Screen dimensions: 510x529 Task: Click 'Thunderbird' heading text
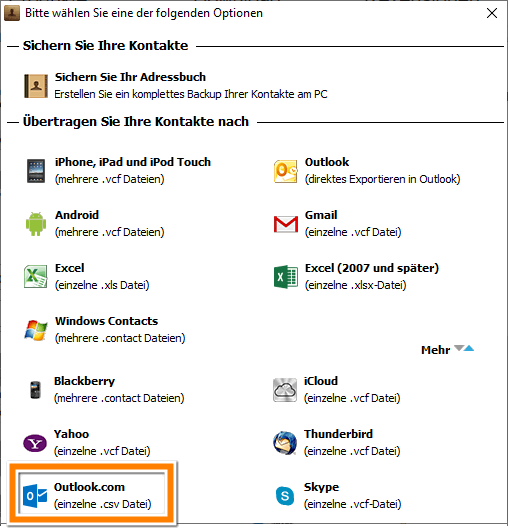click(338, 434)
